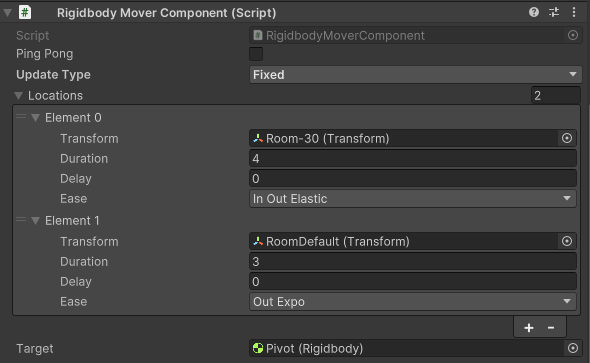Enable the Ping Pong checkbox
Screen dimensions: 590x363
[256, 54]
